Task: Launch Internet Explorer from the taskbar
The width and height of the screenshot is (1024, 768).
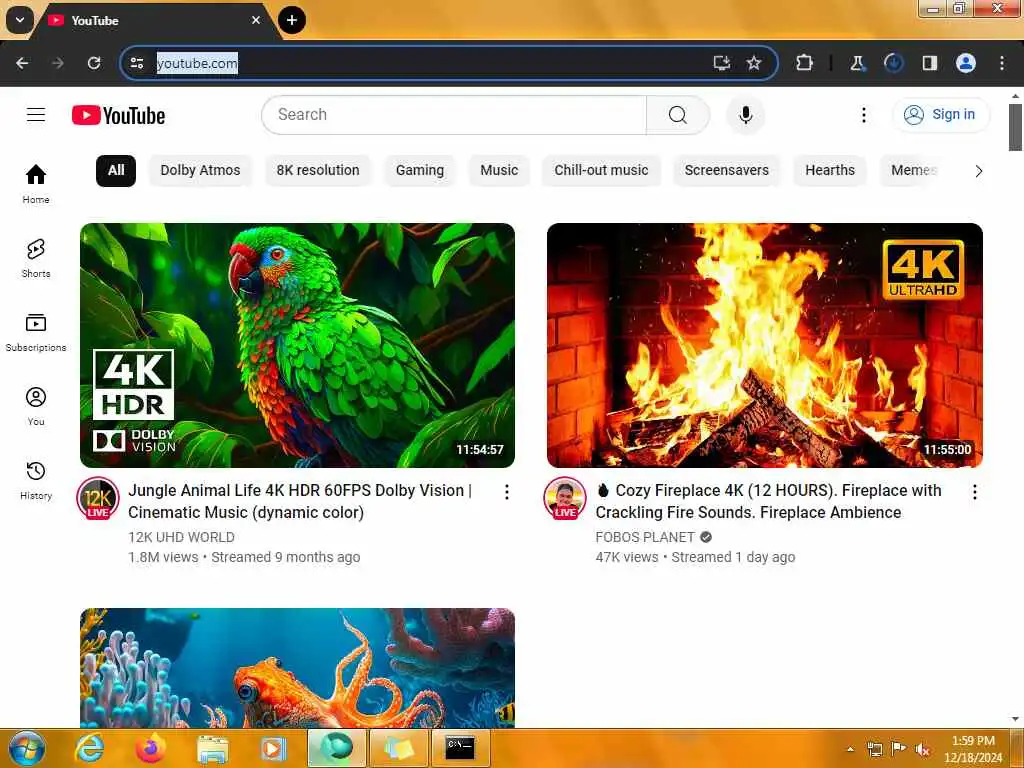Action: coord(89,748)
